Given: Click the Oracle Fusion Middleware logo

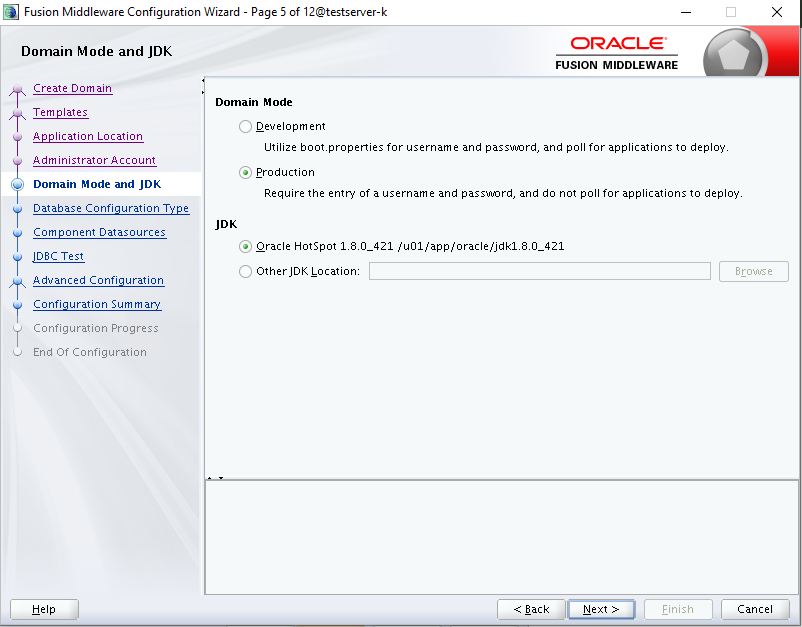Looking at the screenshot, I should [x=617, y=53].
